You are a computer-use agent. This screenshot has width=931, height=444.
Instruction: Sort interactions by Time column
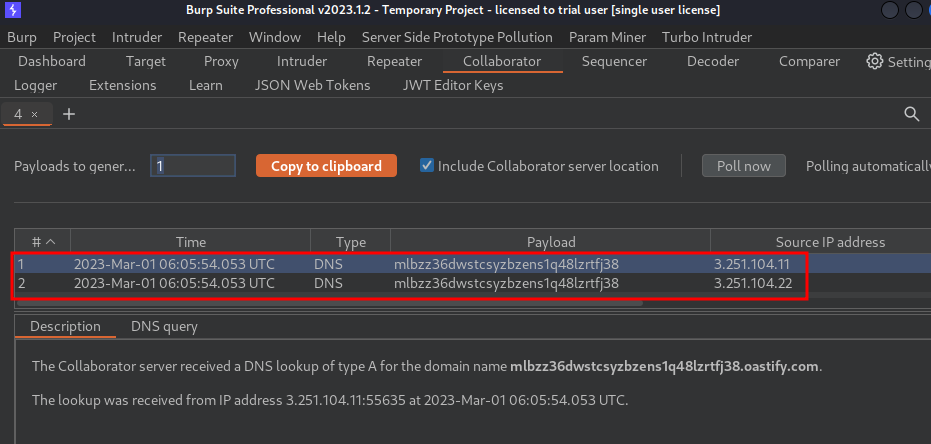tap(191, 242)
